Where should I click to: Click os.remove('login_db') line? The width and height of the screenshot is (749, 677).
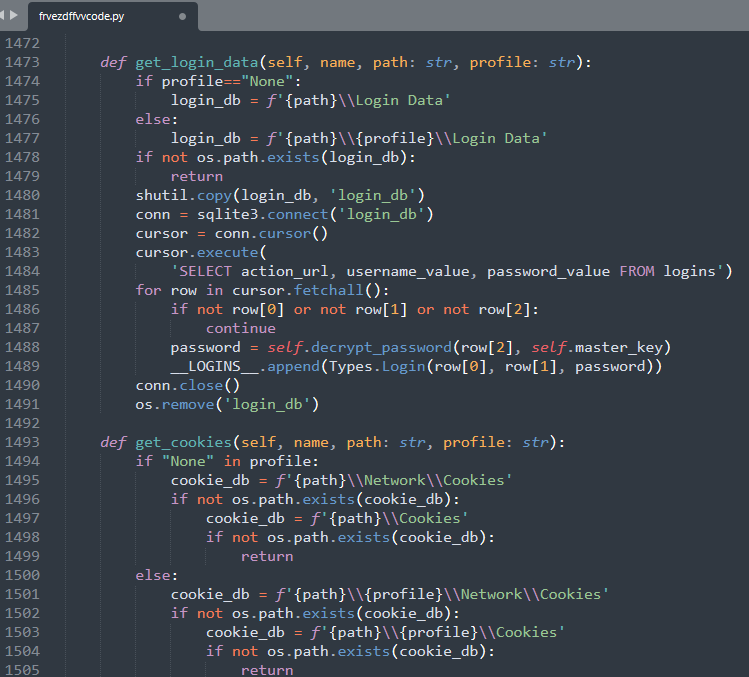pos(227,405)
